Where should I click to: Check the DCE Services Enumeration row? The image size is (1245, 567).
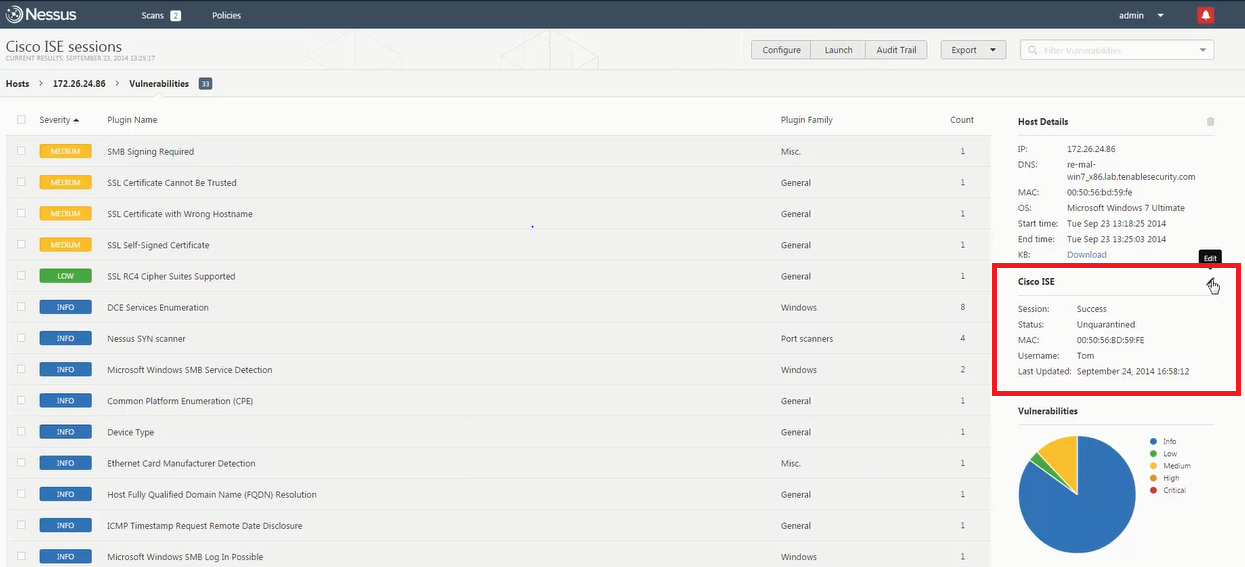[x=21, y=306]
